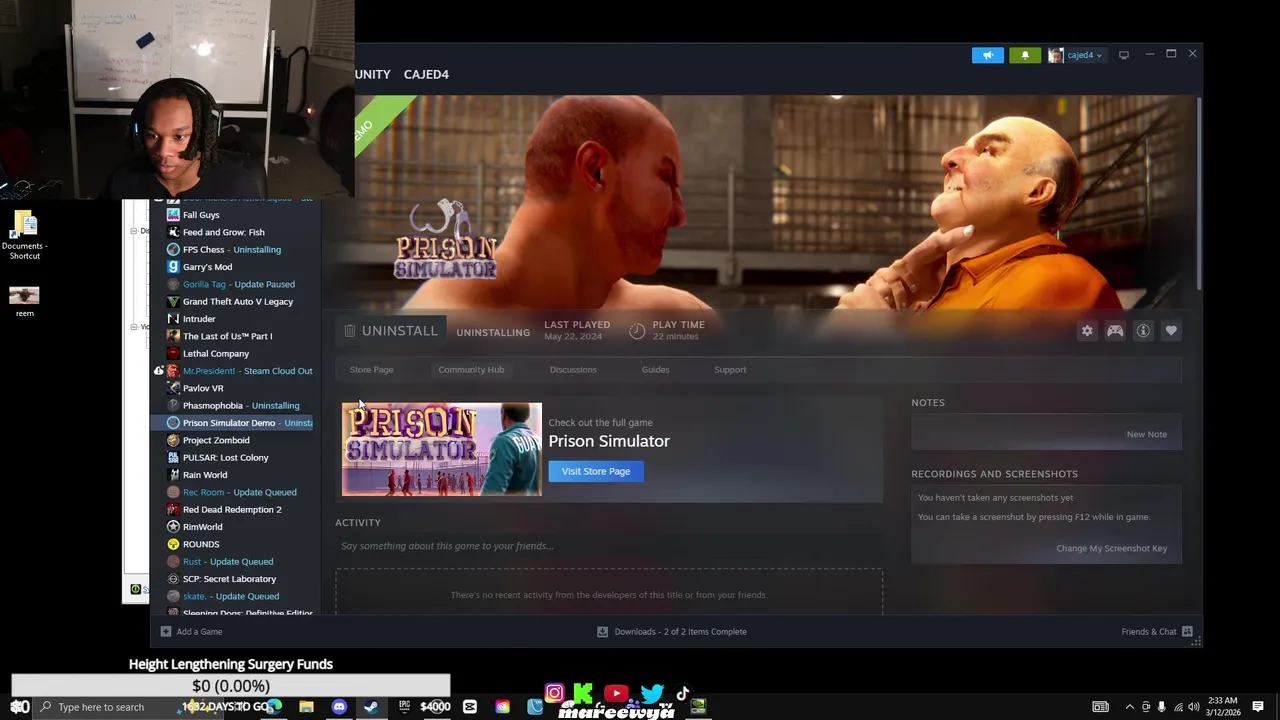Image resolution: width=1280 pixels, height=720 pixels.
Task: Click the Grand Theft Auto V Legacy icon
Action: [x=173, y=302]
